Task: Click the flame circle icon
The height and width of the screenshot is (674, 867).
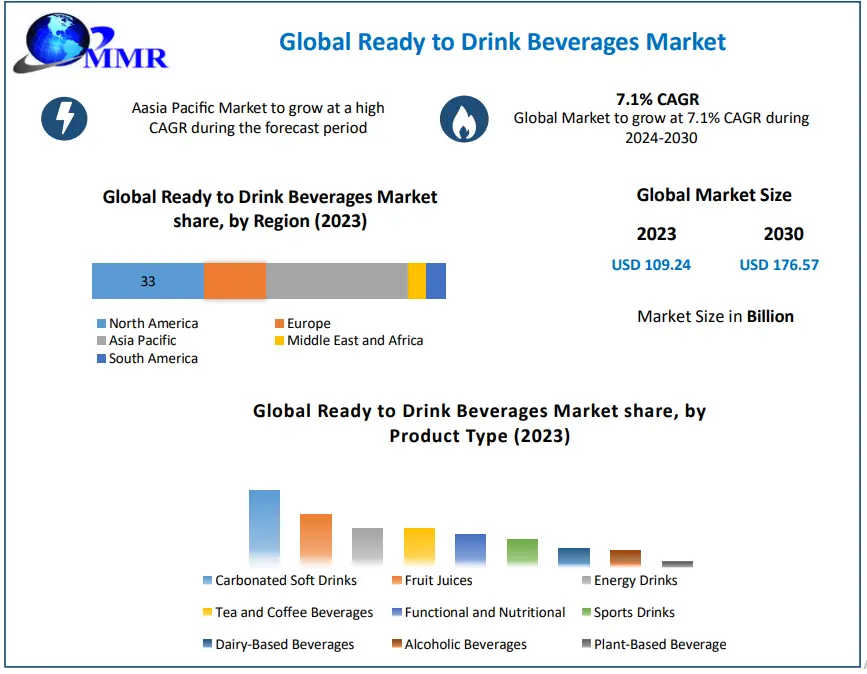Action: point(463,119)
